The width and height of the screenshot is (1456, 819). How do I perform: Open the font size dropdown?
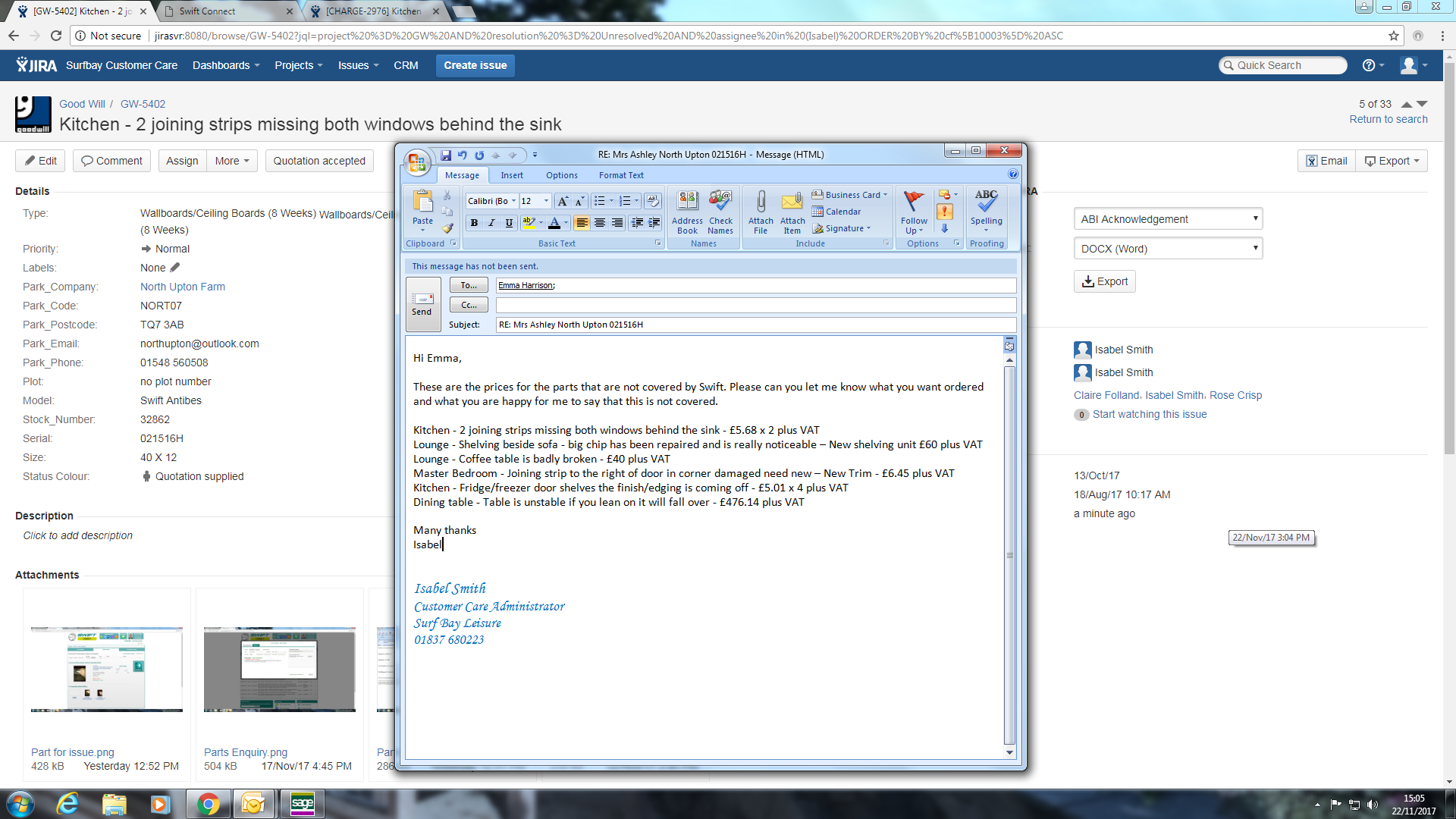[x=546, y=201]
